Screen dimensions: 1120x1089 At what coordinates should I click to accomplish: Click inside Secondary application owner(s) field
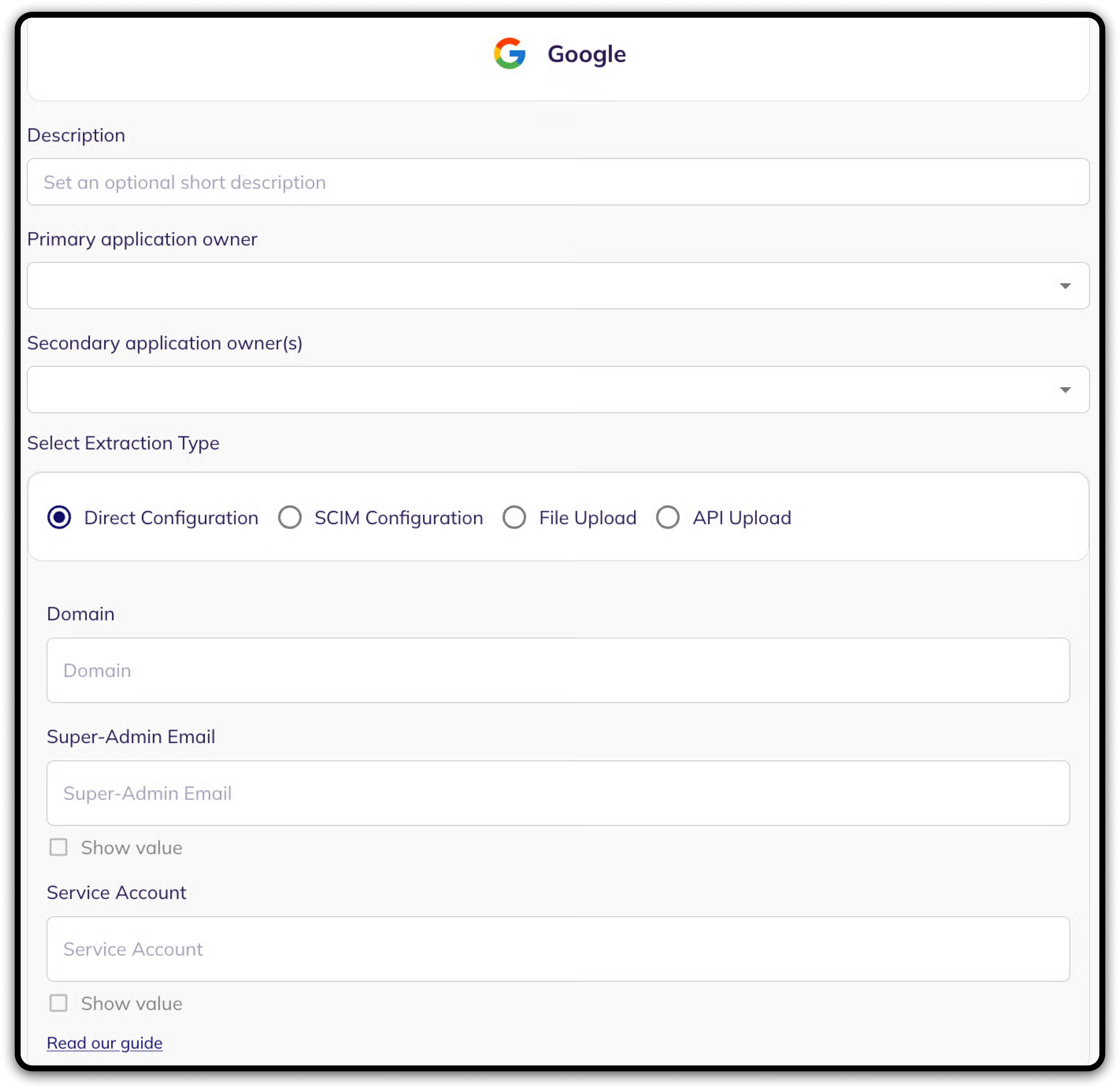(538, 390)
